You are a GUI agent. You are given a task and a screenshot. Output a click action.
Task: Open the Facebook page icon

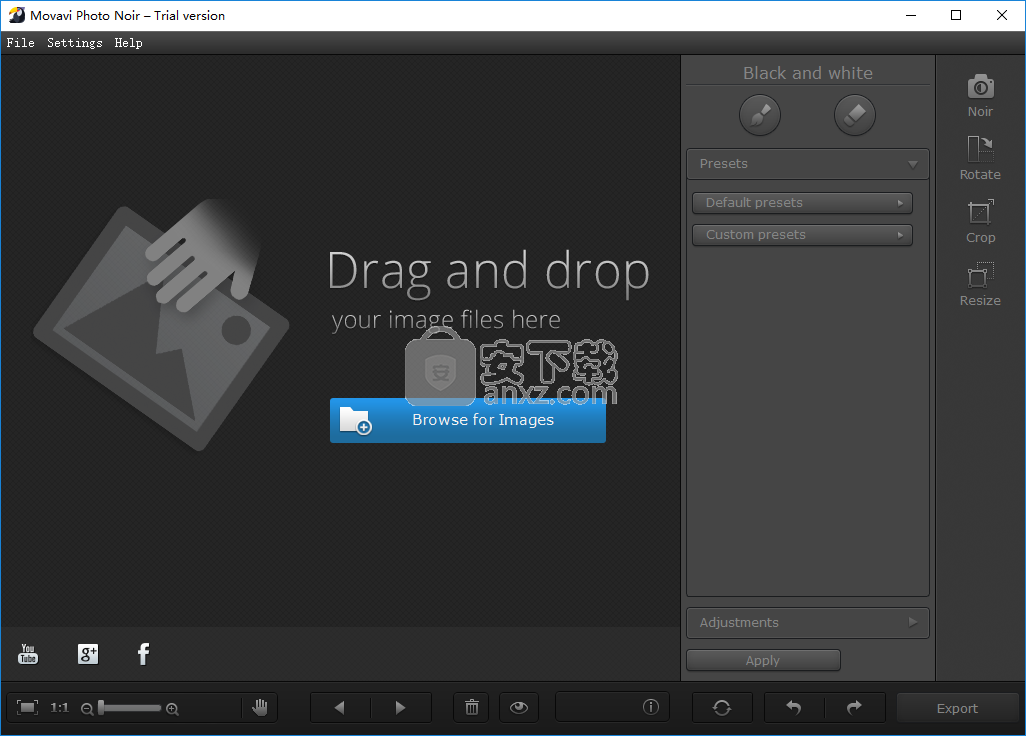coord(143,654)
